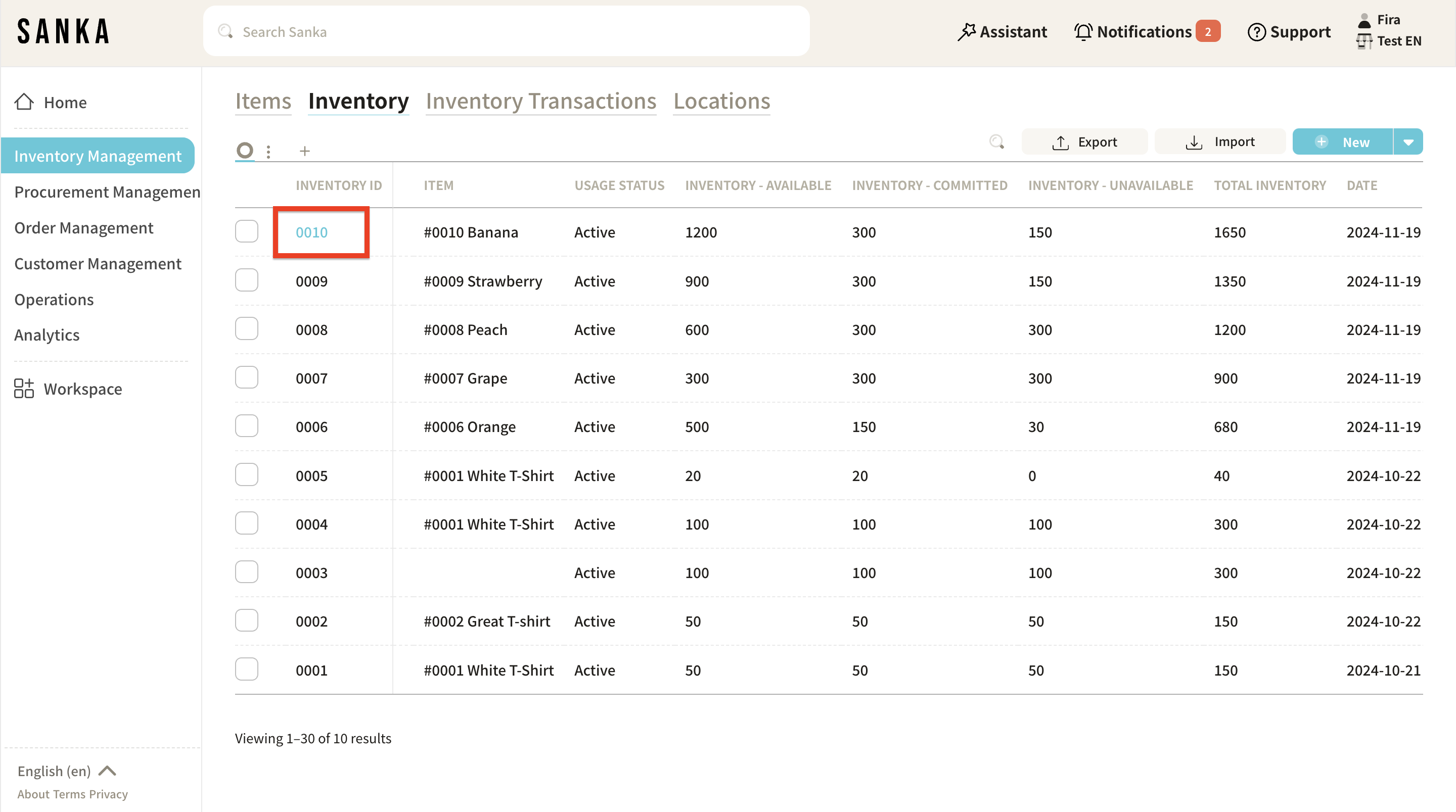Open the Fira Test EN account menu
Screen dimensions: 1456x812
tap(1388, 30)
